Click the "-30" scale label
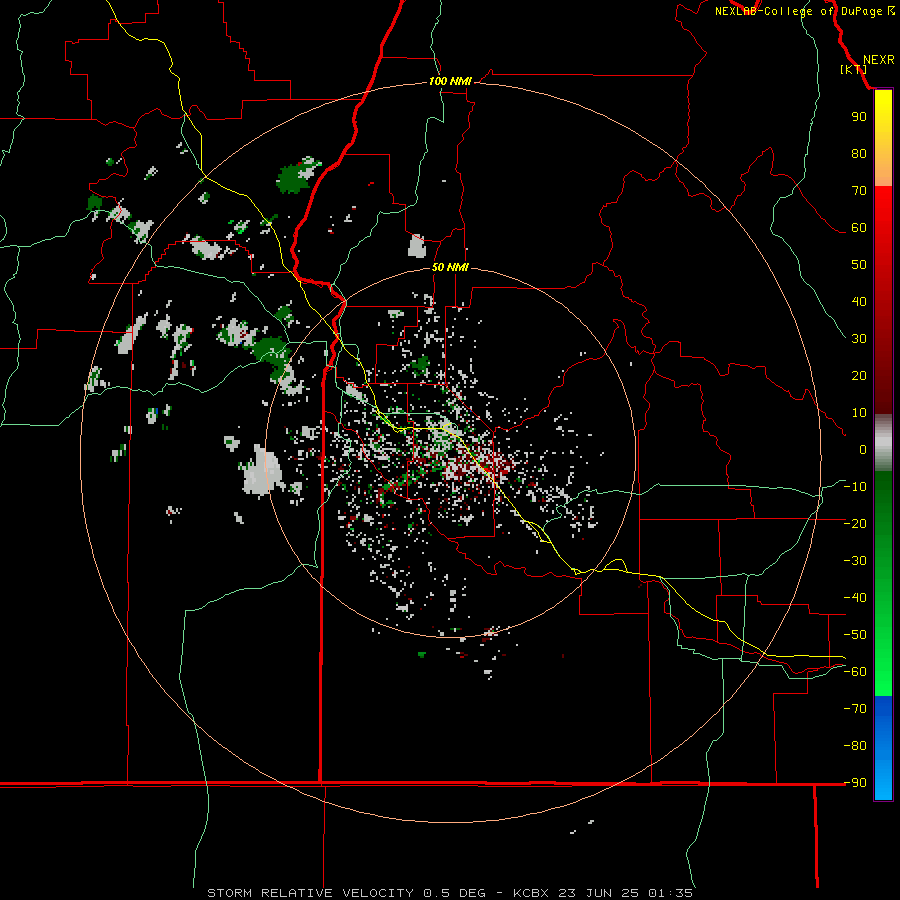 click(855, 561)
